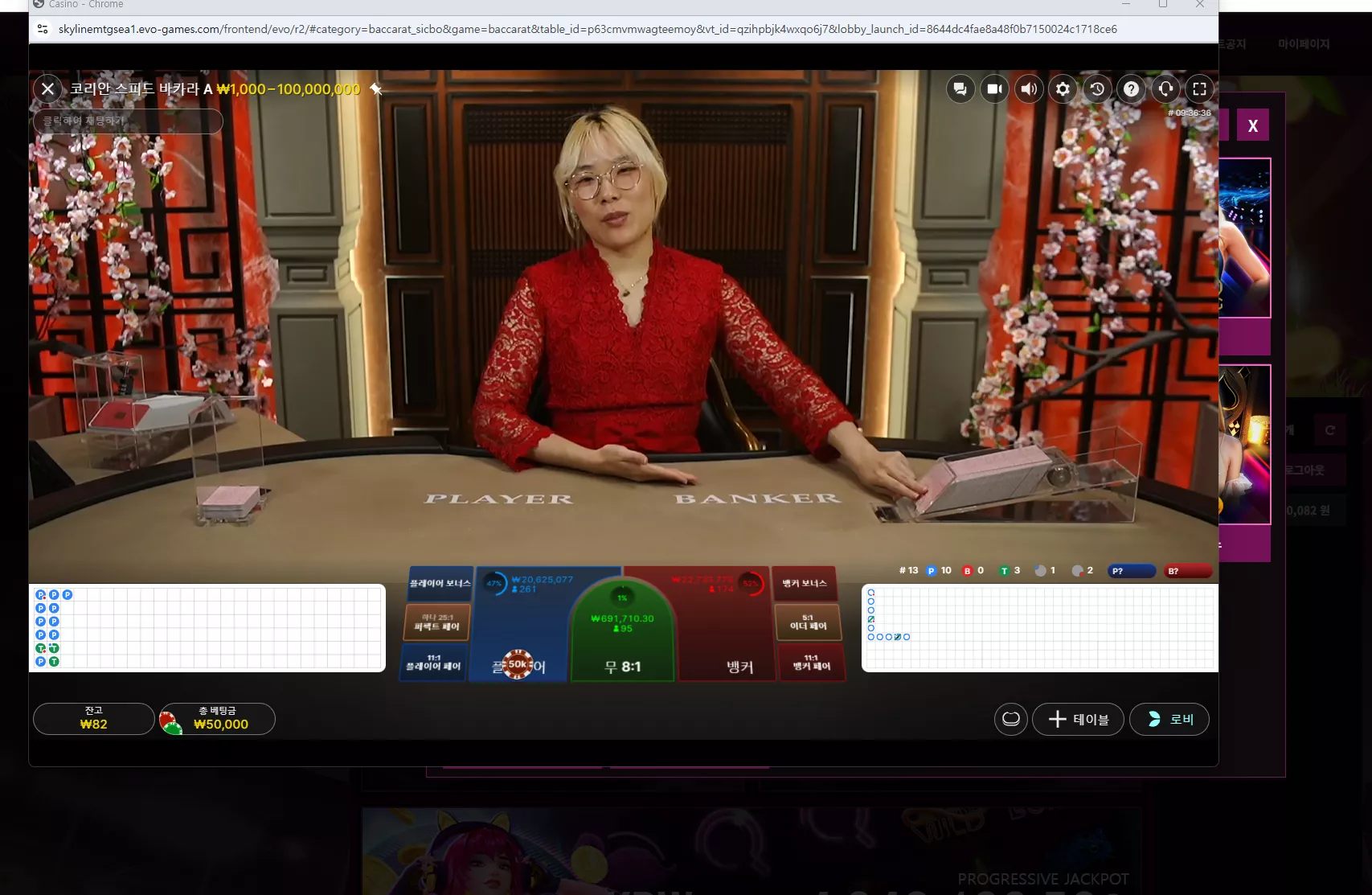Screen dimensions: 1372x895
Task: Open game settings gear icon
Action: (1063, 89)
